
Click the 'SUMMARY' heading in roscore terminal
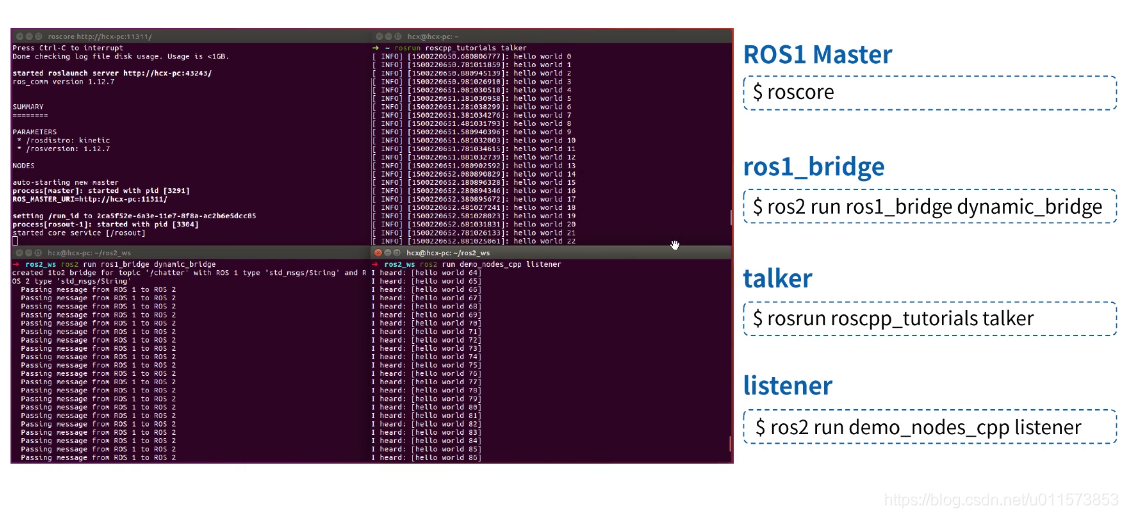[27, 106]
